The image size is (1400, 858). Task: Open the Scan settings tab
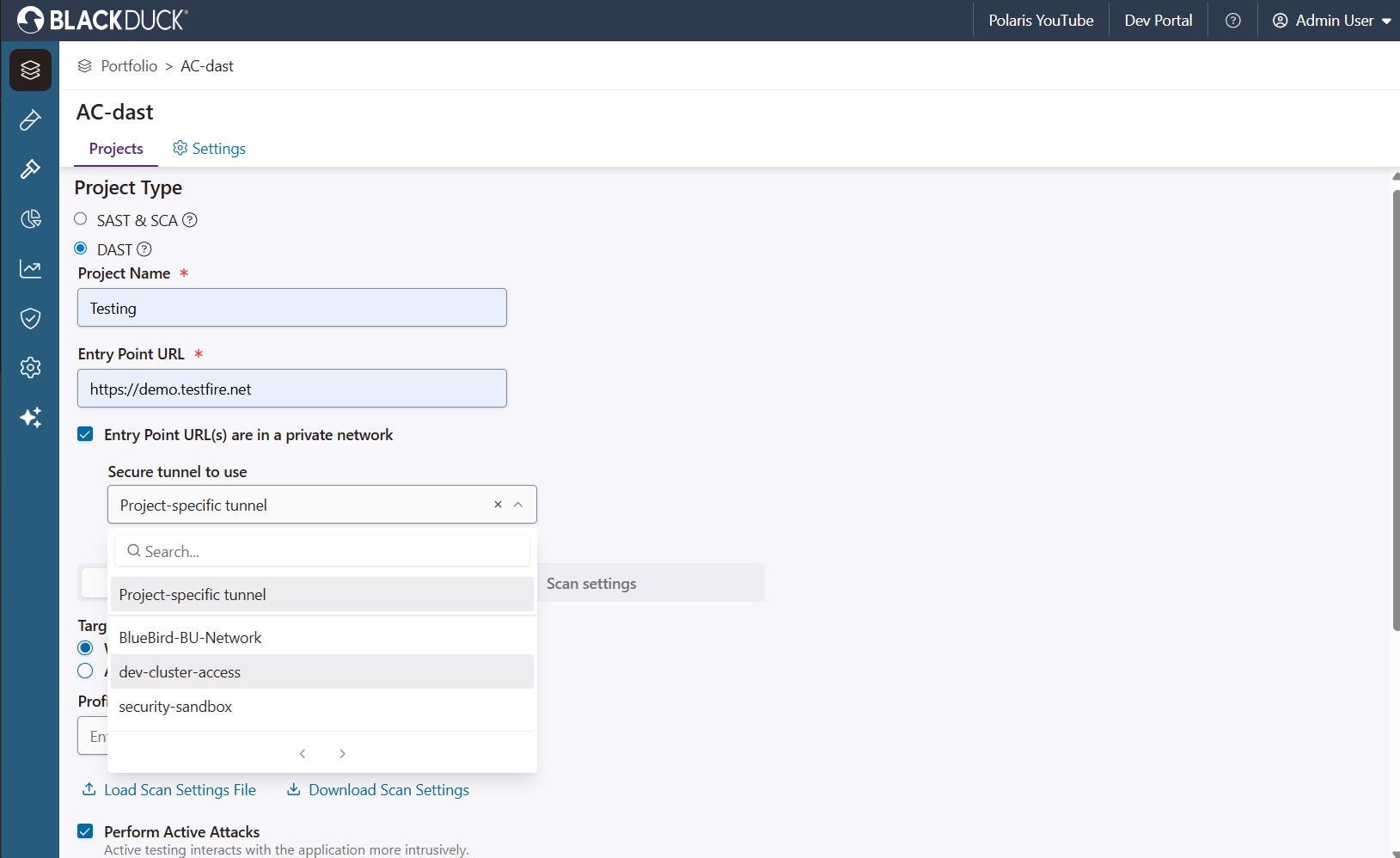click(x=591, y=584)
